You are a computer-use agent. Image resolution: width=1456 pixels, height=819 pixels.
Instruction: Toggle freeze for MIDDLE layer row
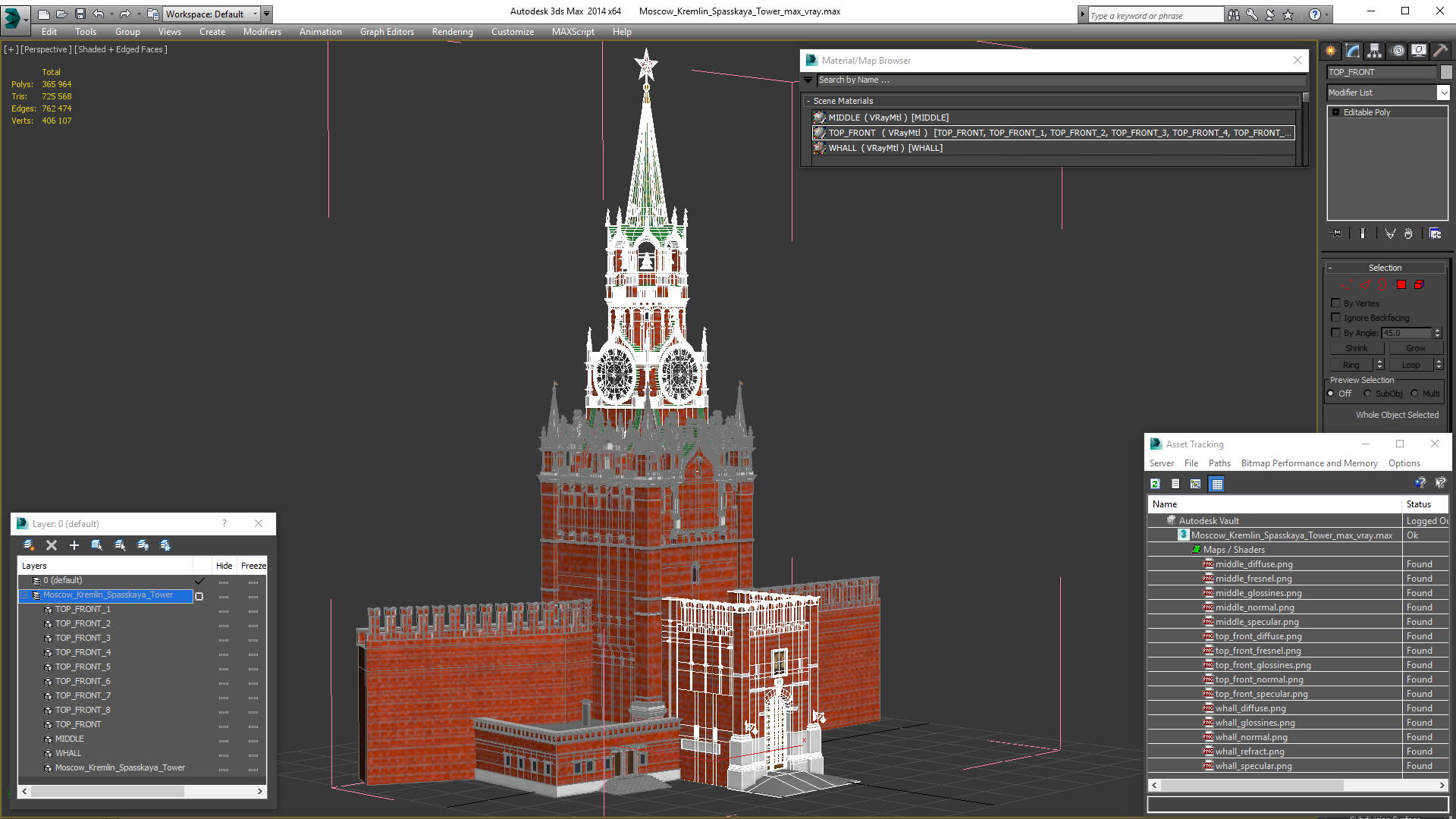click(253, 739)
